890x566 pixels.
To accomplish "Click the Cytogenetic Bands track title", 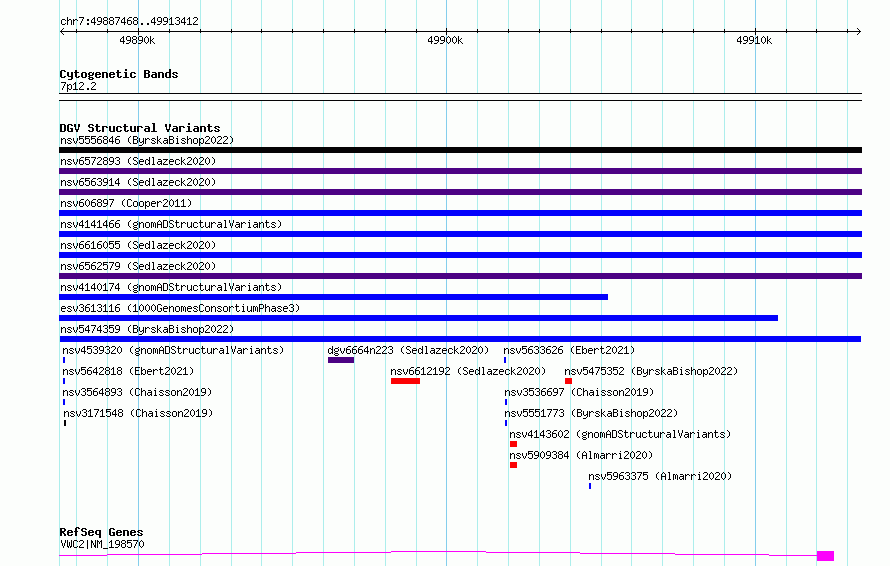I will 119,74.
